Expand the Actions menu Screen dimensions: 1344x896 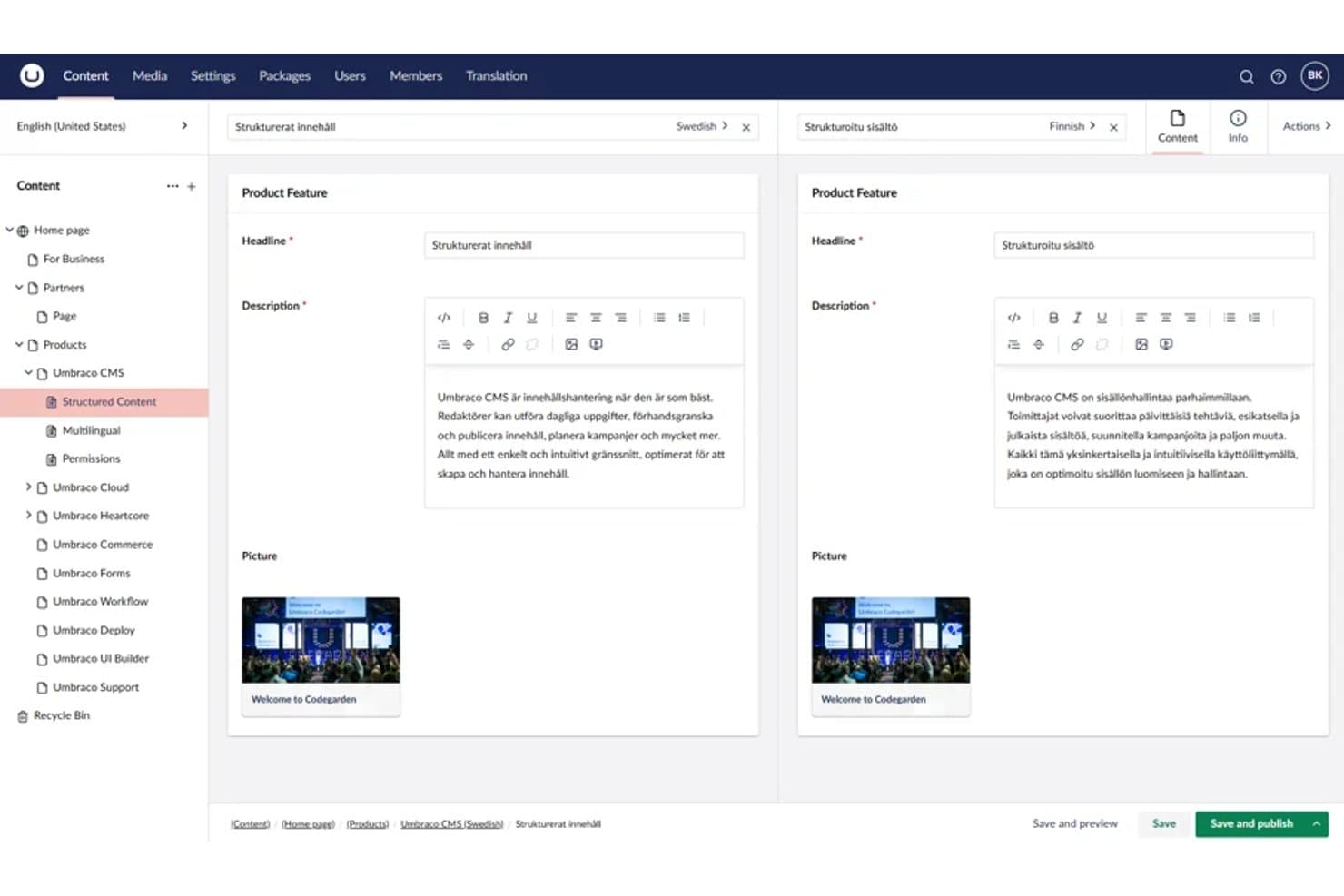(x=1306, y=126)
